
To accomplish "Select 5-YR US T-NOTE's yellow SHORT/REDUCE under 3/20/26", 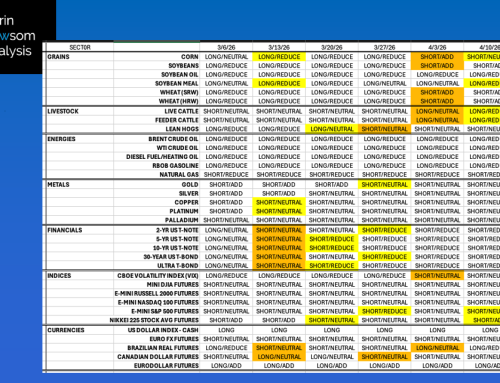I will [332, 239].
